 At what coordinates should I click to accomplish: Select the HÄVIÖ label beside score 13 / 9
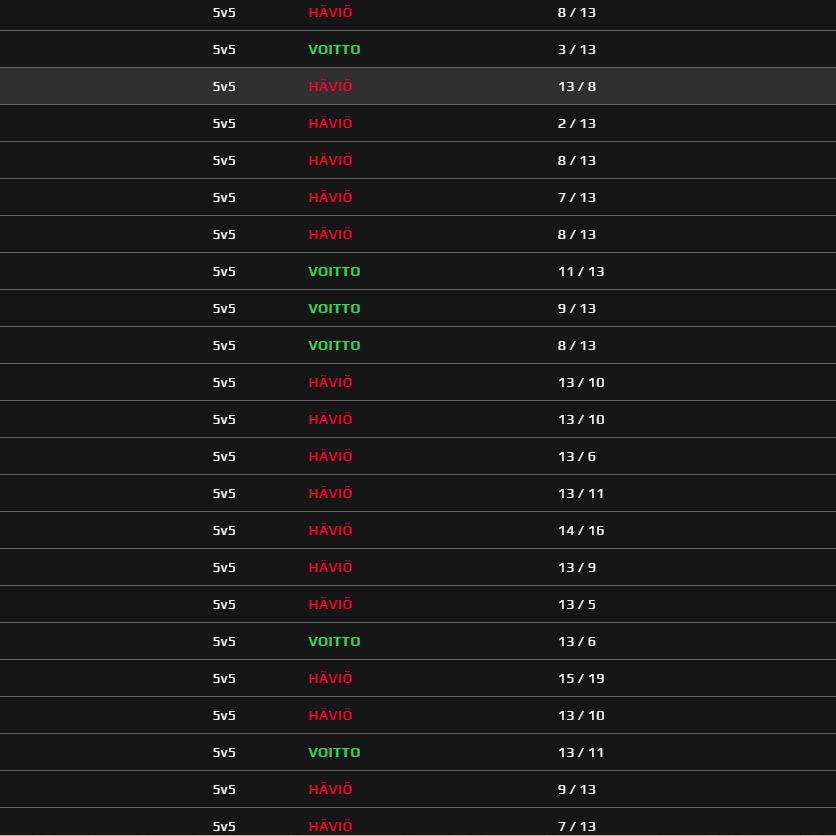(331, 567)
